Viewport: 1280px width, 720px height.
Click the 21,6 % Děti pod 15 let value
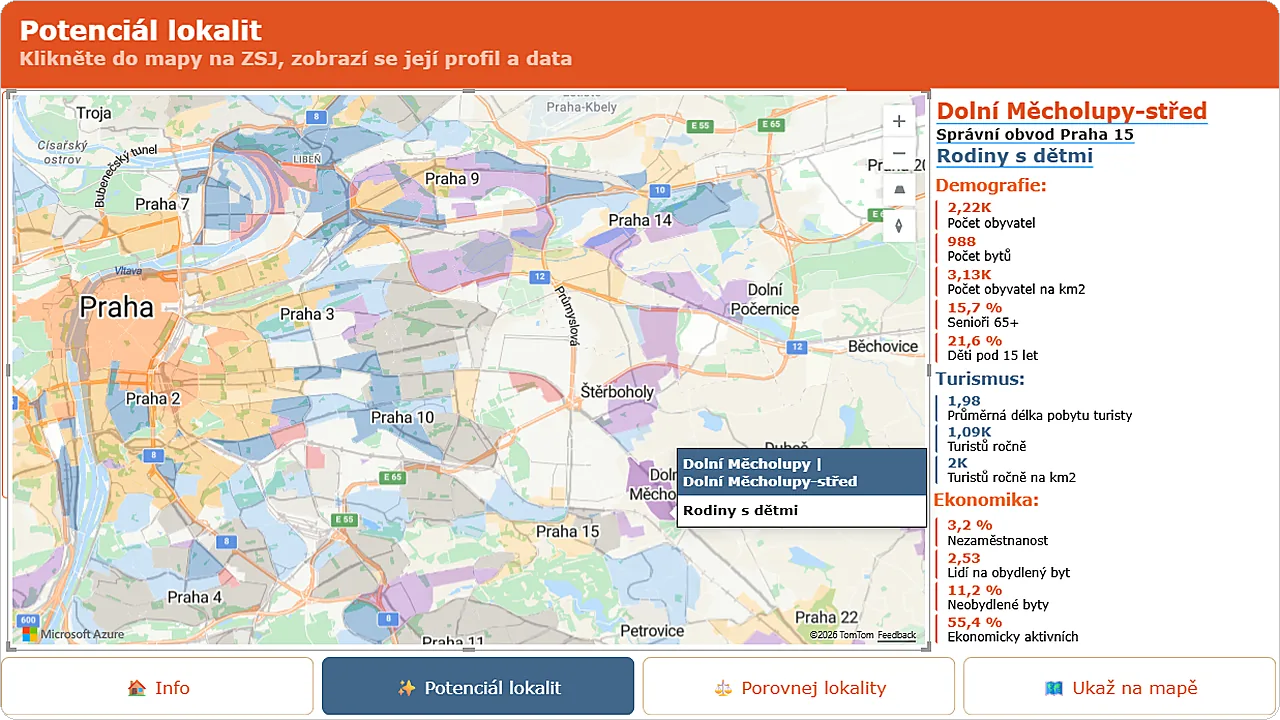pyautogui.click(x=975, y=340)
